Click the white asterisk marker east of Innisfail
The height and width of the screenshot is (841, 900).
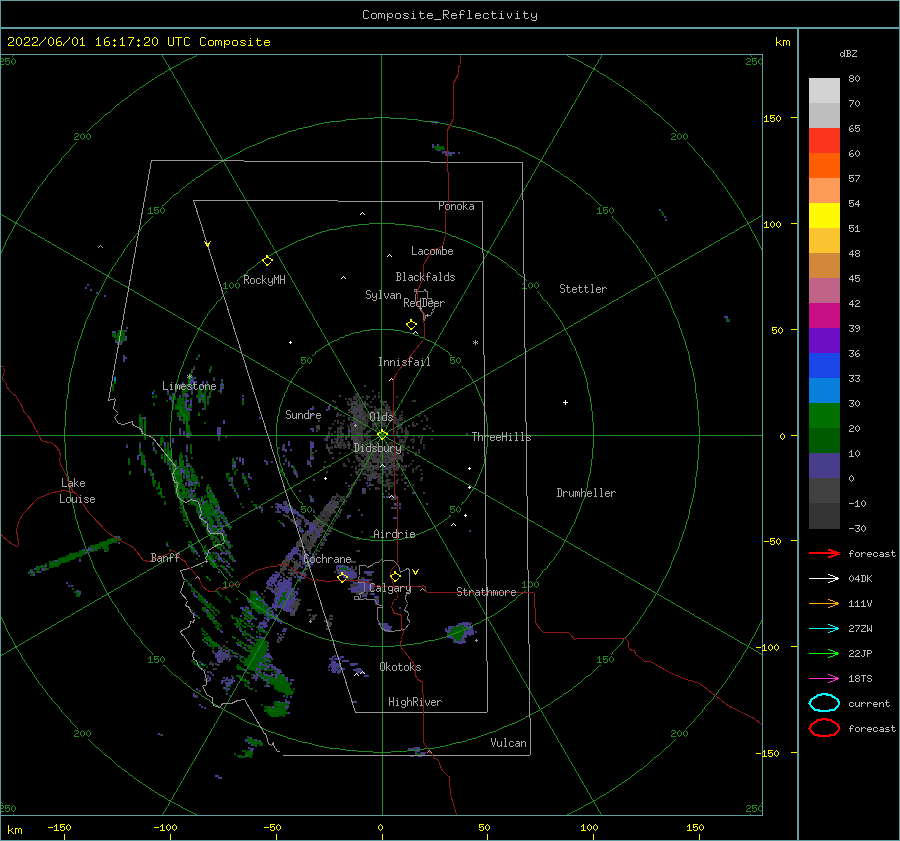(475, 343)
